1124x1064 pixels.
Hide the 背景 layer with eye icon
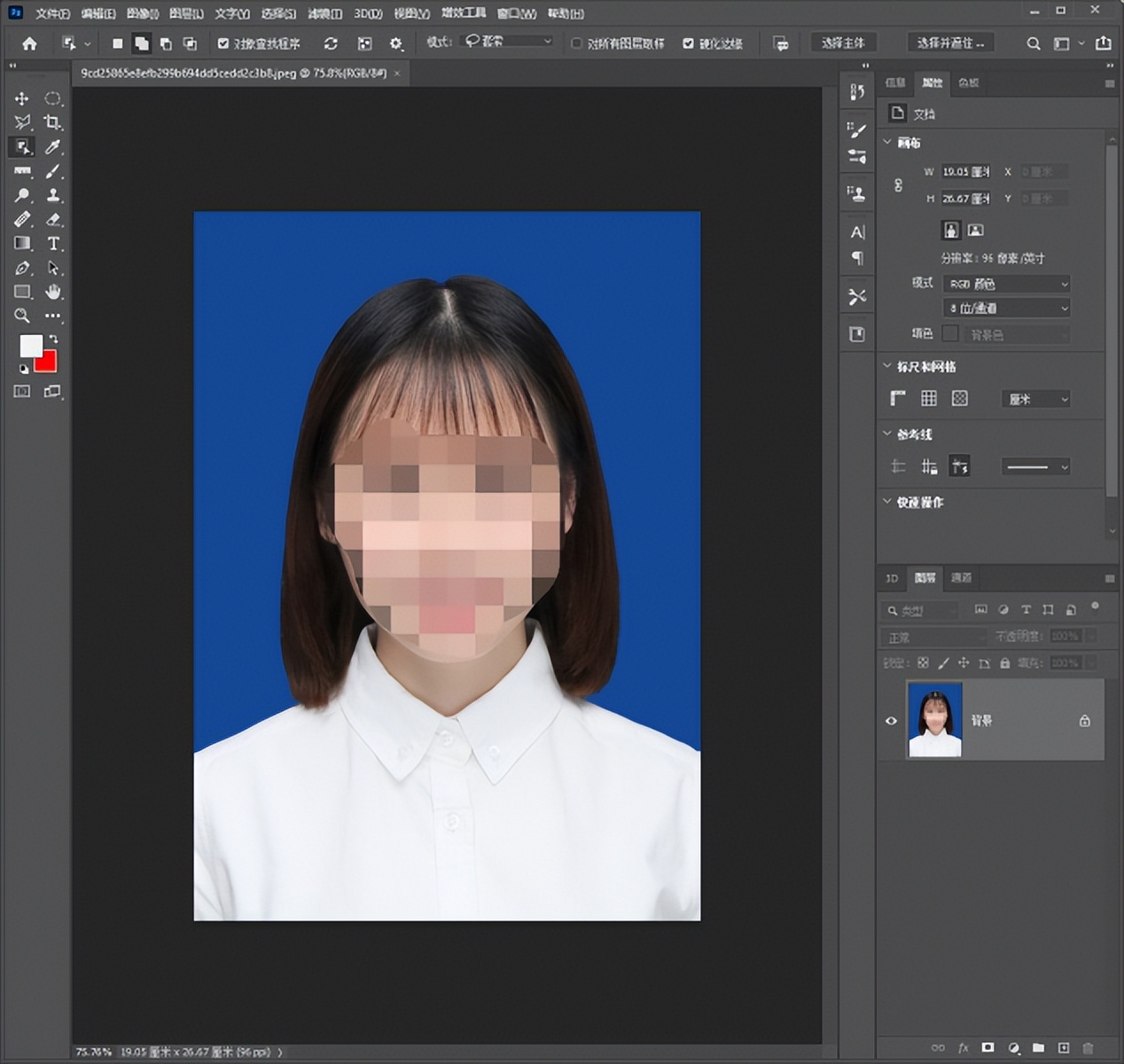tap(892, 721)
